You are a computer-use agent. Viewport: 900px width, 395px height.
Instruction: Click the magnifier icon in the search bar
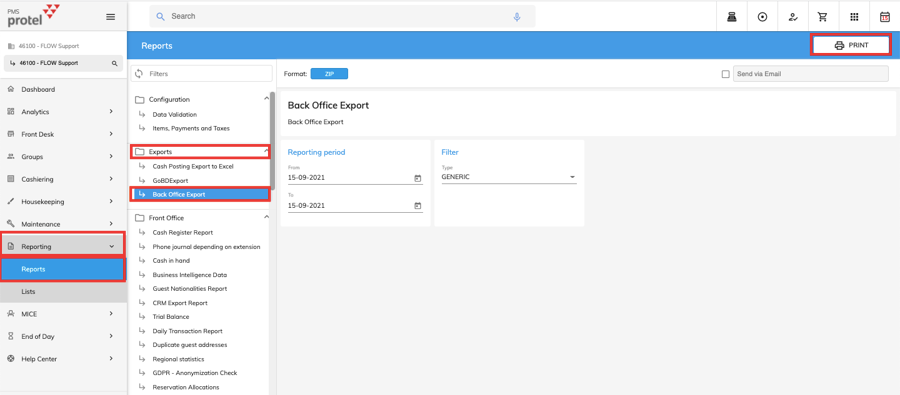point(161,17)
